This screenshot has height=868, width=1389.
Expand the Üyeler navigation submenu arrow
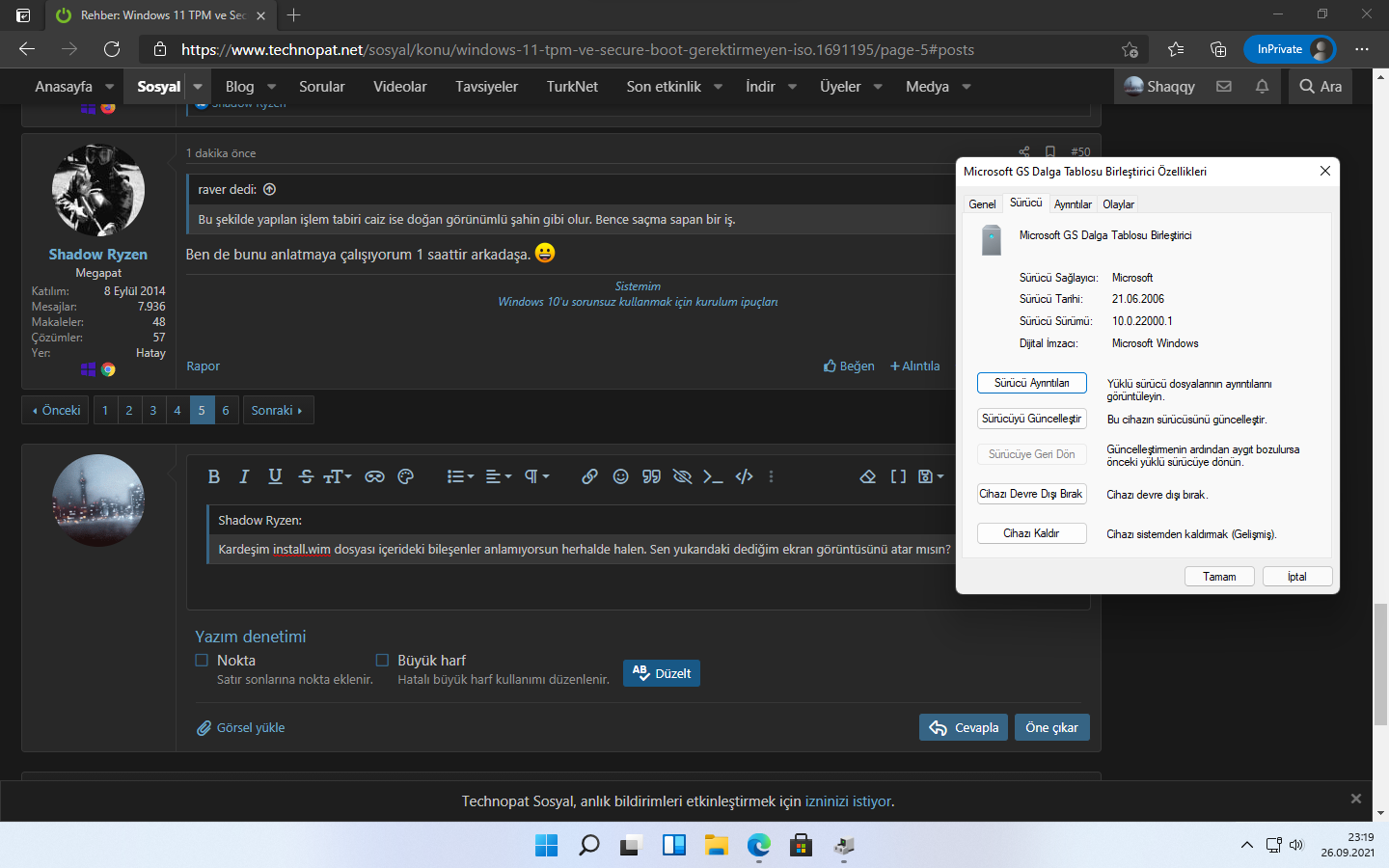[x=878, y=87]
